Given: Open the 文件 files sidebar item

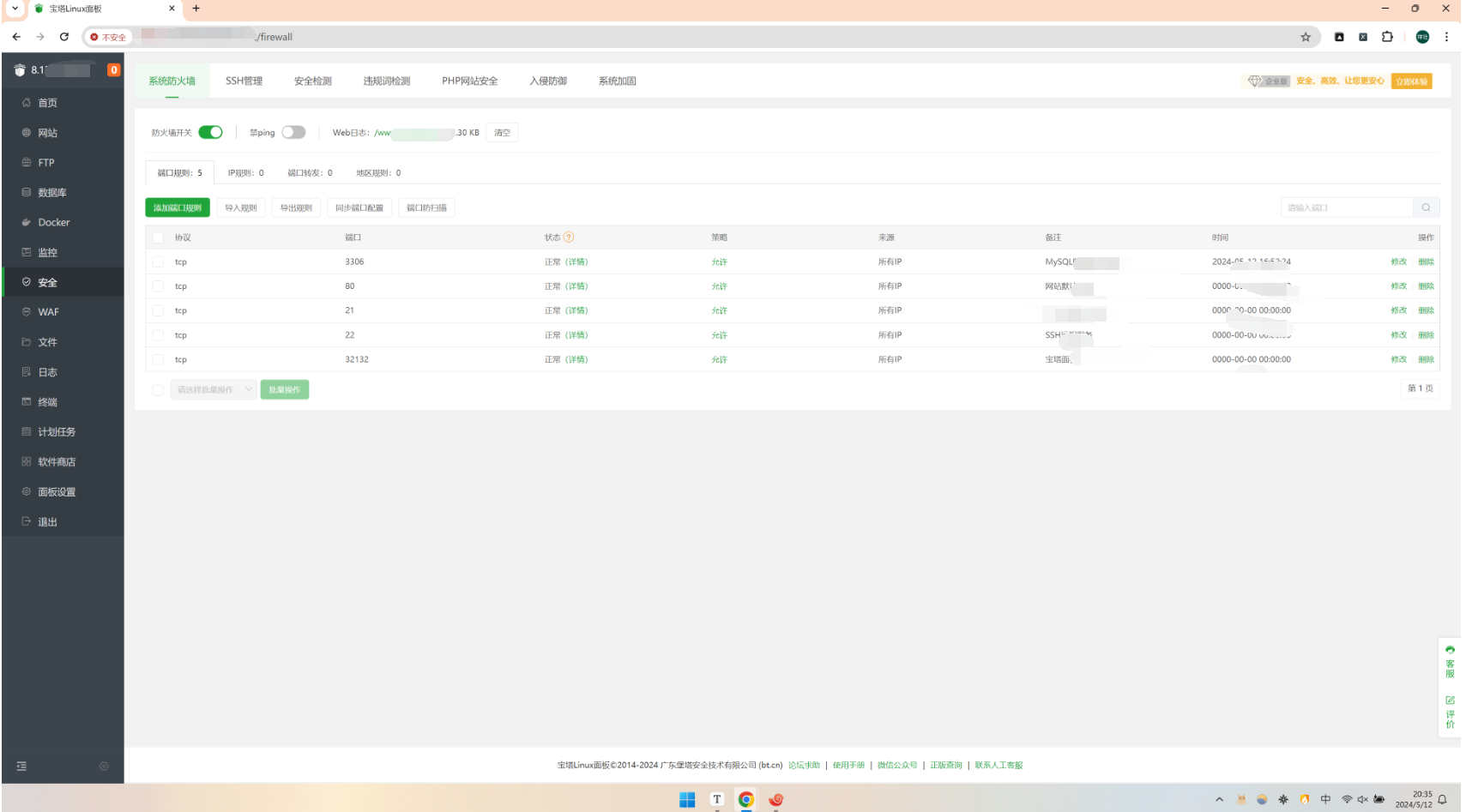Looking at the screenshot, I should click(x=63, y=342).
